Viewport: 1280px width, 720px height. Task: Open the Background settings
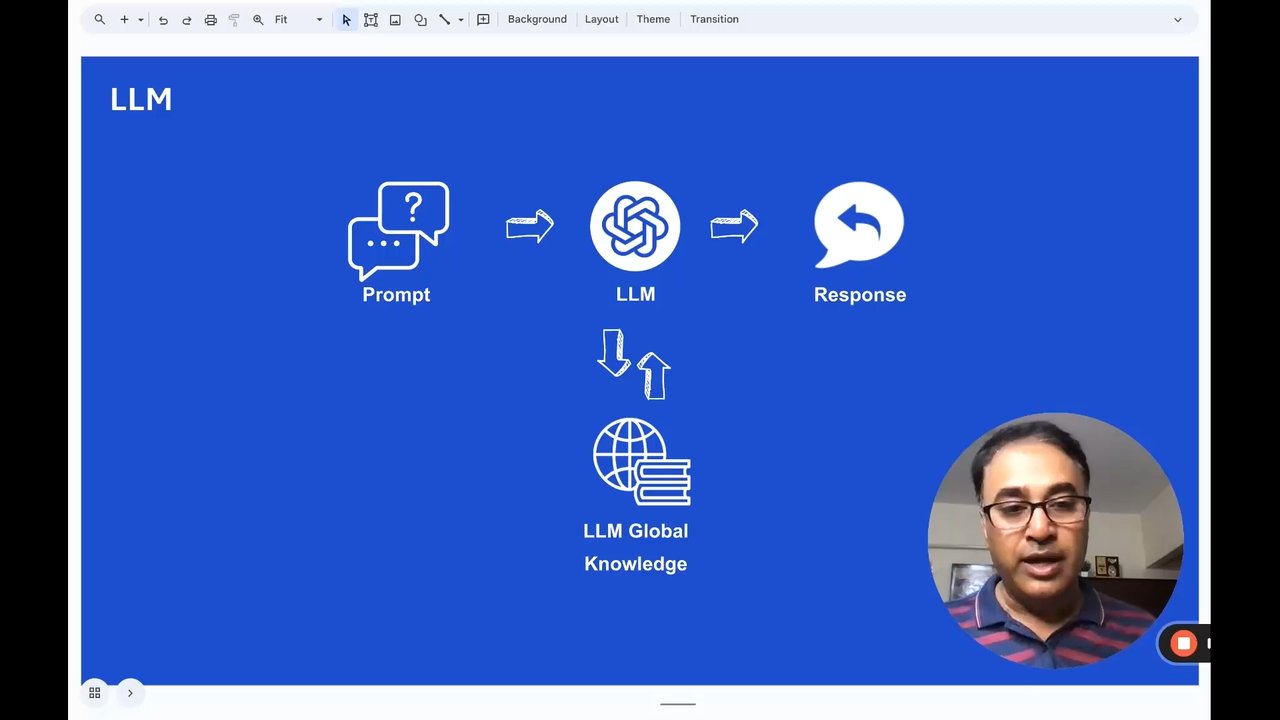(537, 19)
